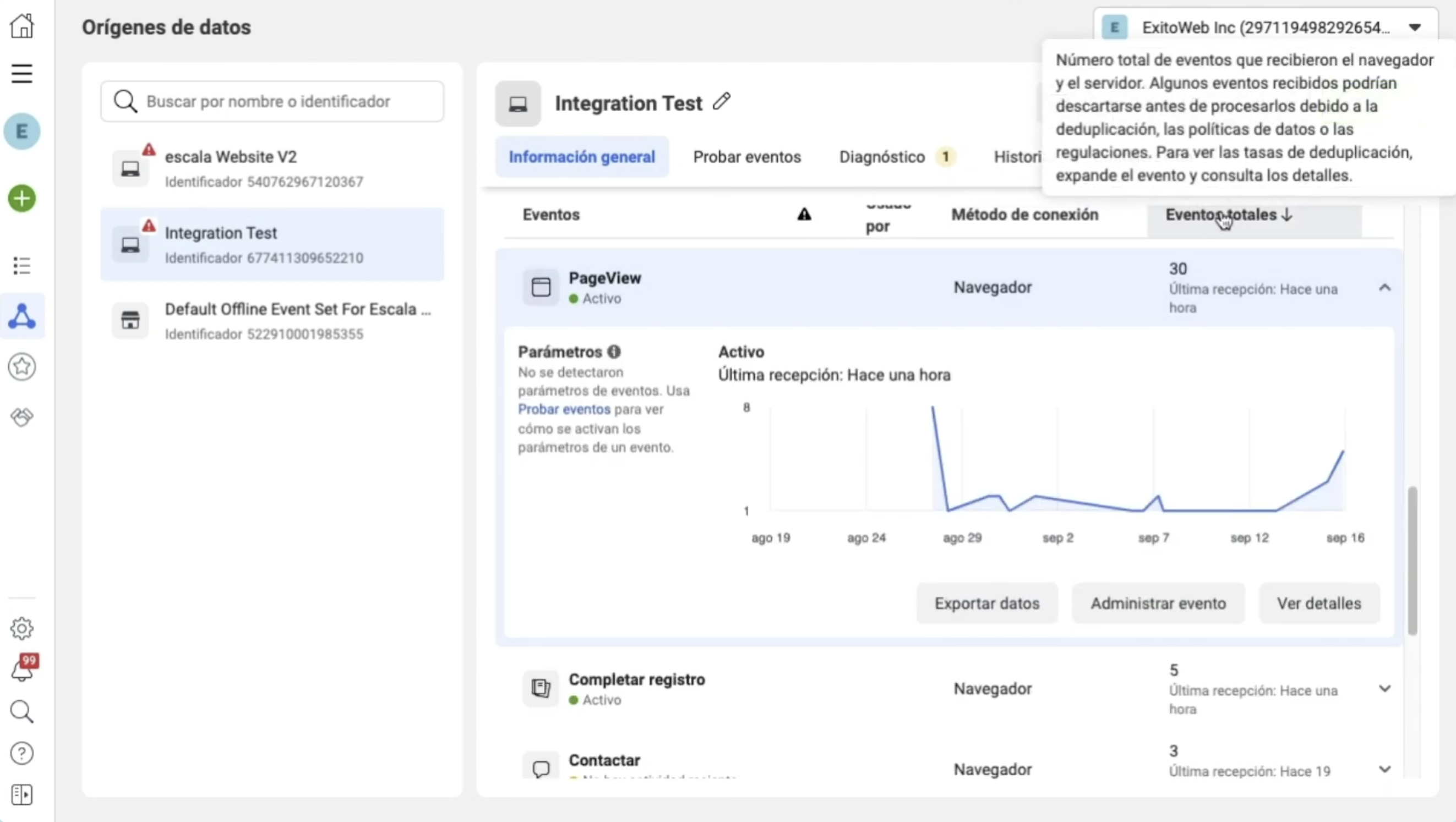Go to the Home icon in sidebar
The height and width of the screenshot is (822, 1456).
coord(22,26)
